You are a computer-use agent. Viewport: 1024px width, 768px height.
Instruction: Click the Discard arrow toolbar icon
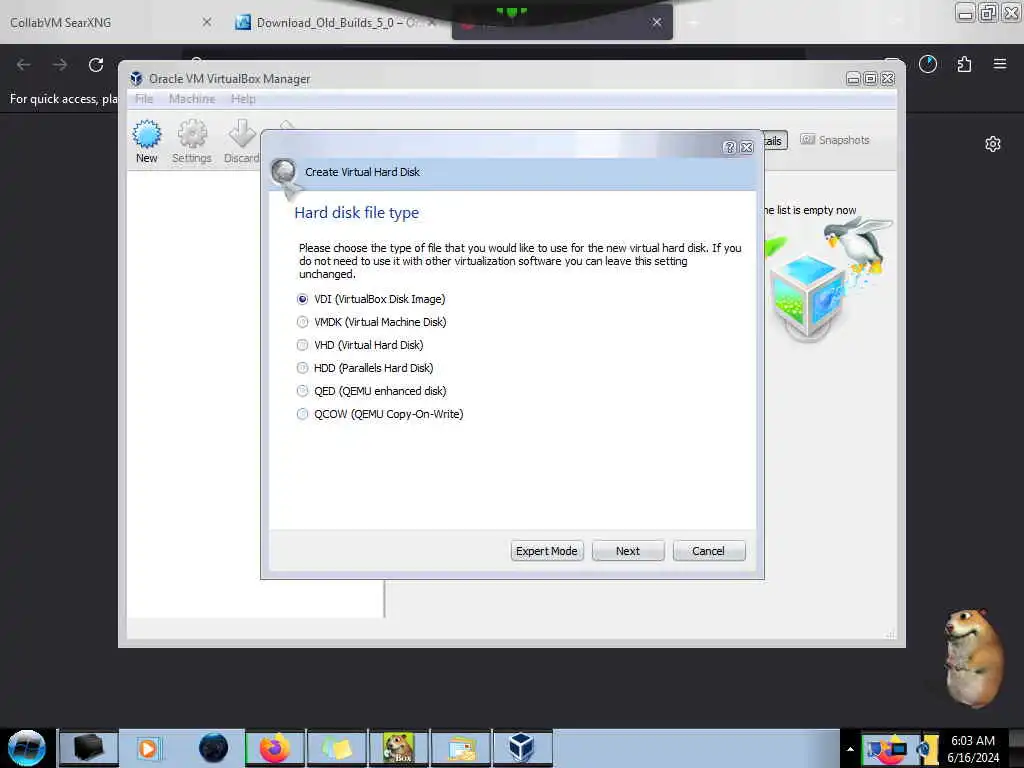coord(242,141)
